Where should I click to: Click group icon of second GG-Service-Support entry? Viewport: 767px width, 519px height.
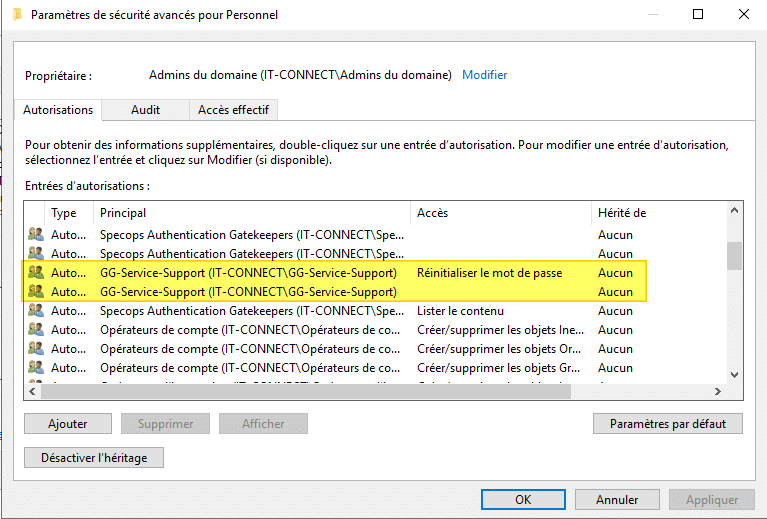[37, 292]
